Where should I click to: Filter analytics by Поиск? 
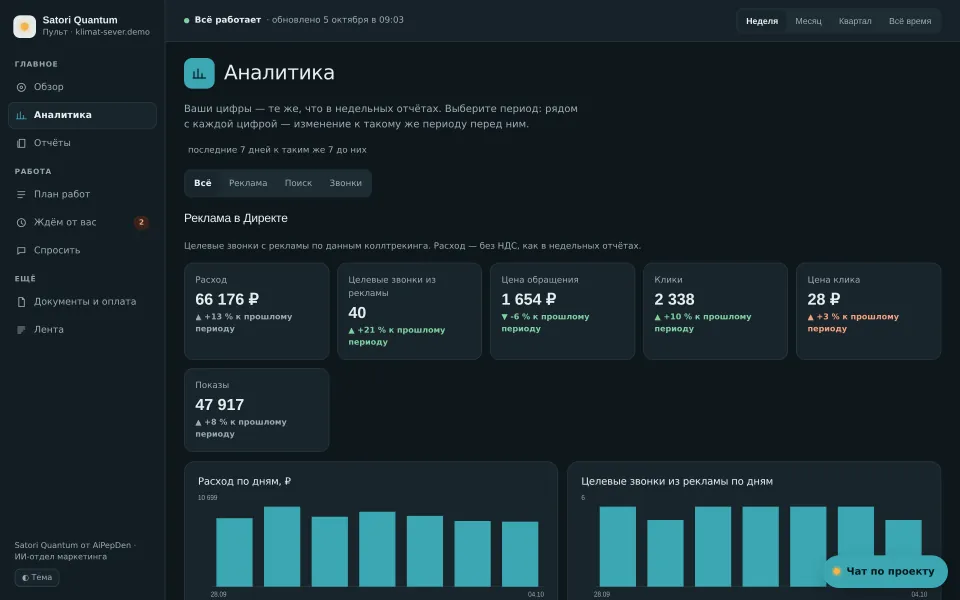(298, 183)
